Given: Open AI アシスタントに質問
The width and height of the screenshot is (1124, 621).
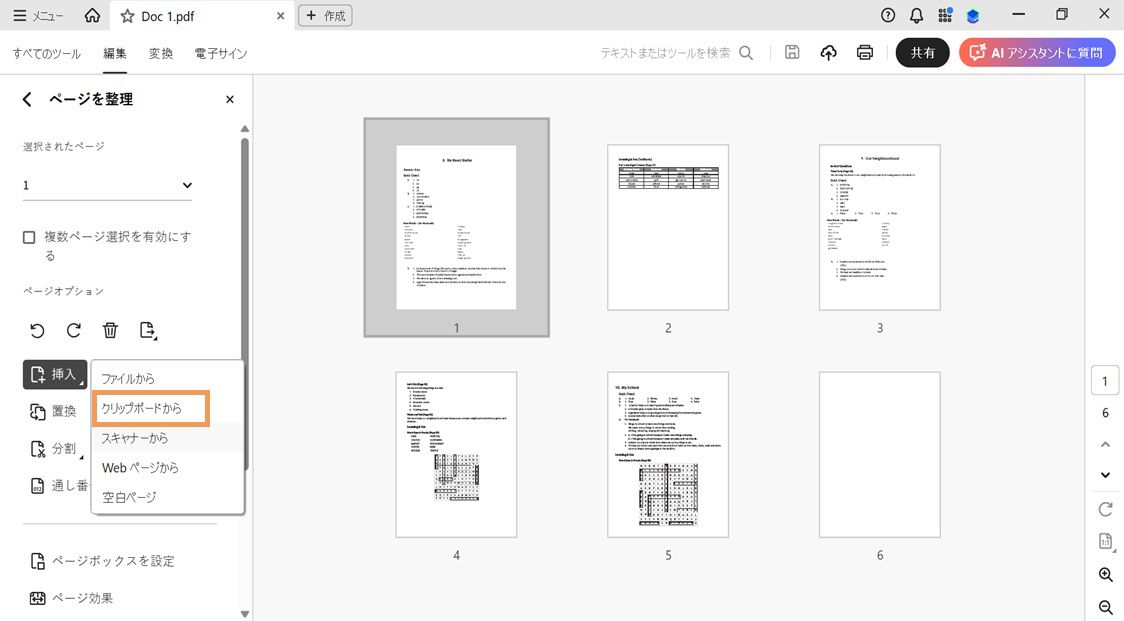Looking at the screenshot, I should click(x=1037, y=52).
